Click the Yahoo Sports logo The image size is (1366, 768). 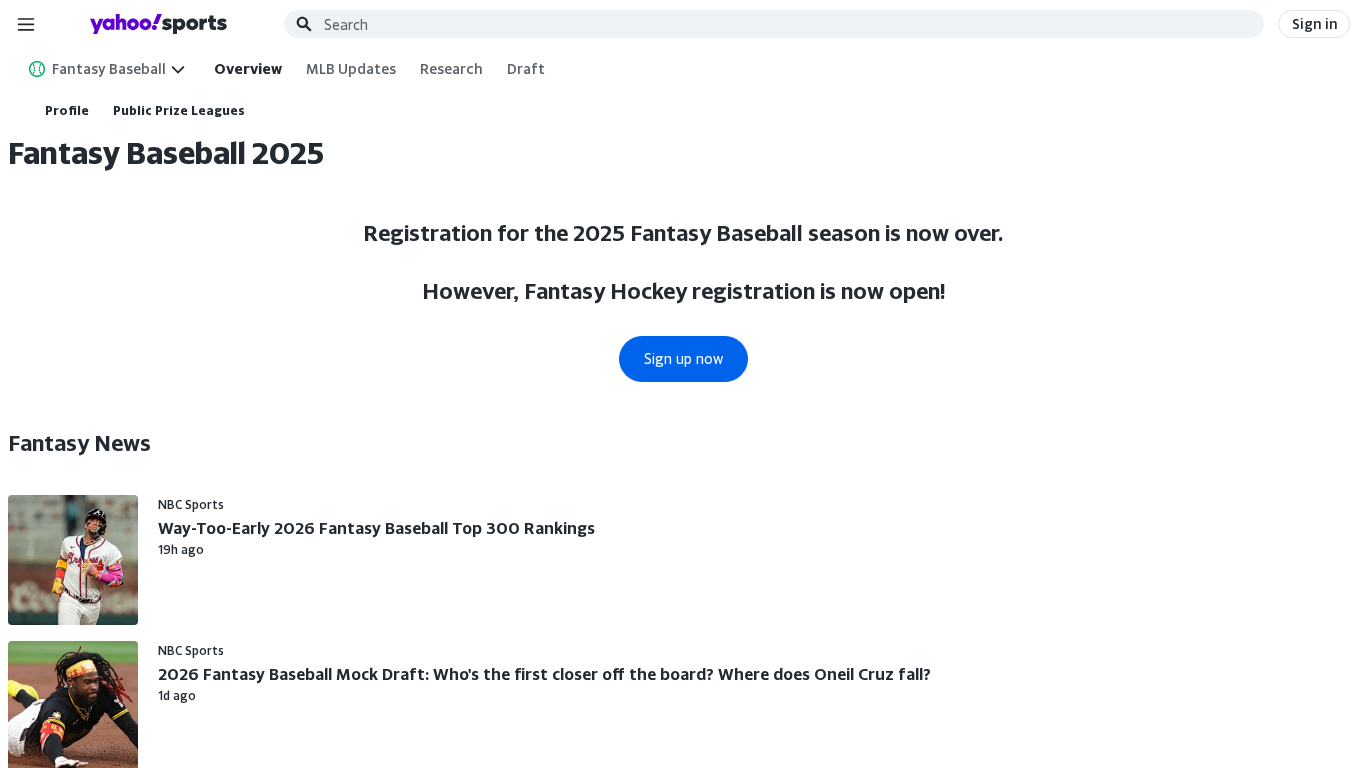[158, 24]
